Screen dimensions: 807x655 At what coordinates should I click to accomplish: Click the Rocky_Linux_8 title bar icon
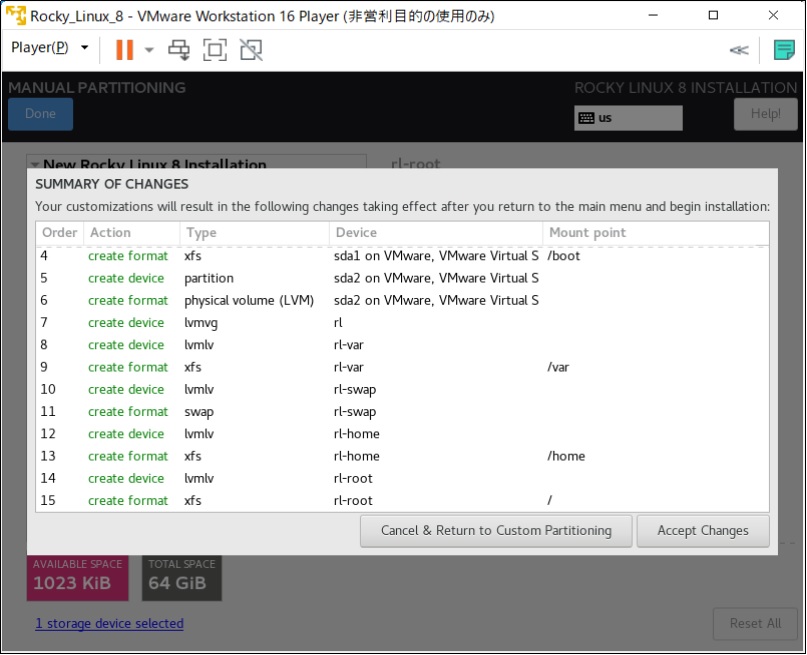[x=14, y=15]
